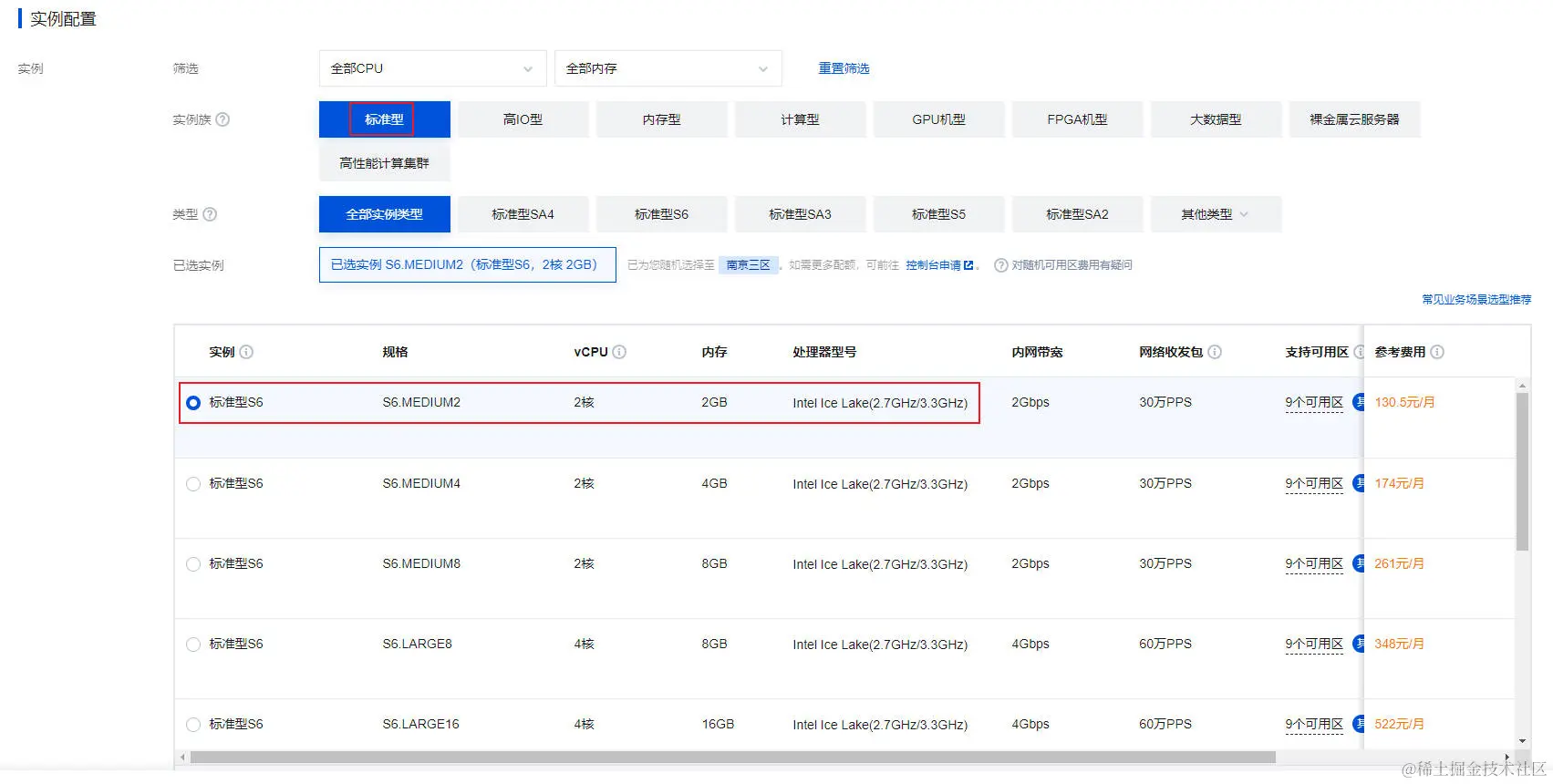
Task: Filter by the 标准型S6 type button
Action: [662, 214]
